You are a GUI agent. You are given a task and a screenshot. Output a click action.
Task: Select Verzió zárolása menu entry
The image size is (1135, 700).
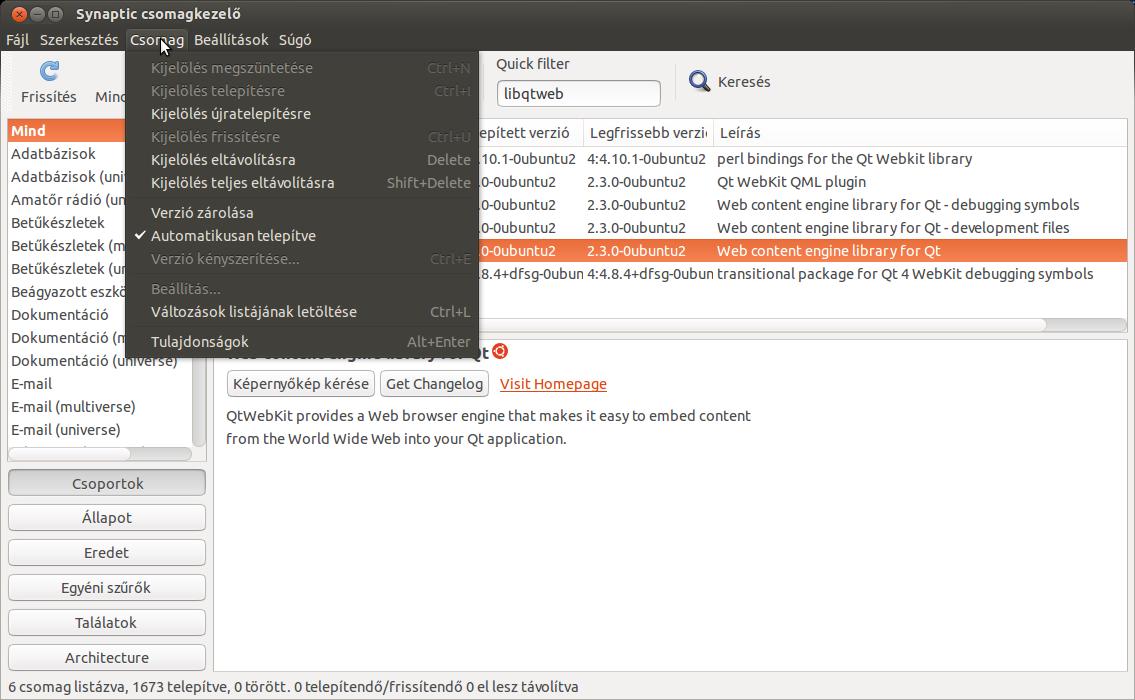[302, 213]
